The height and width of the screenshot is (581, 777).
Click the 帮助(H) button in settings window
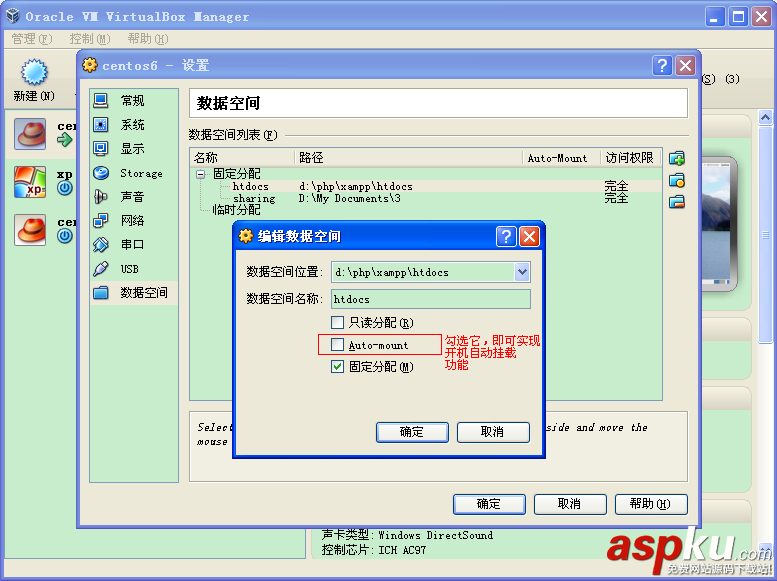[651, 504]
